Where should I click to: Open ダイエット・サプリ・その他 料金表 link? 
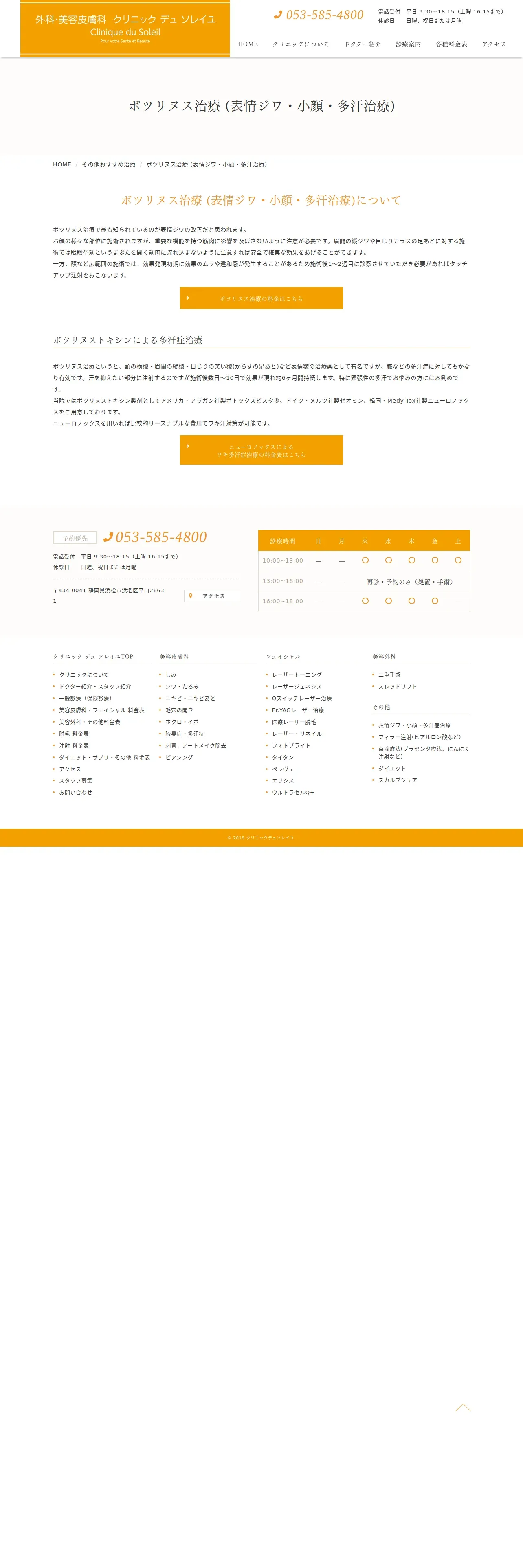click(x=105, y=757)
